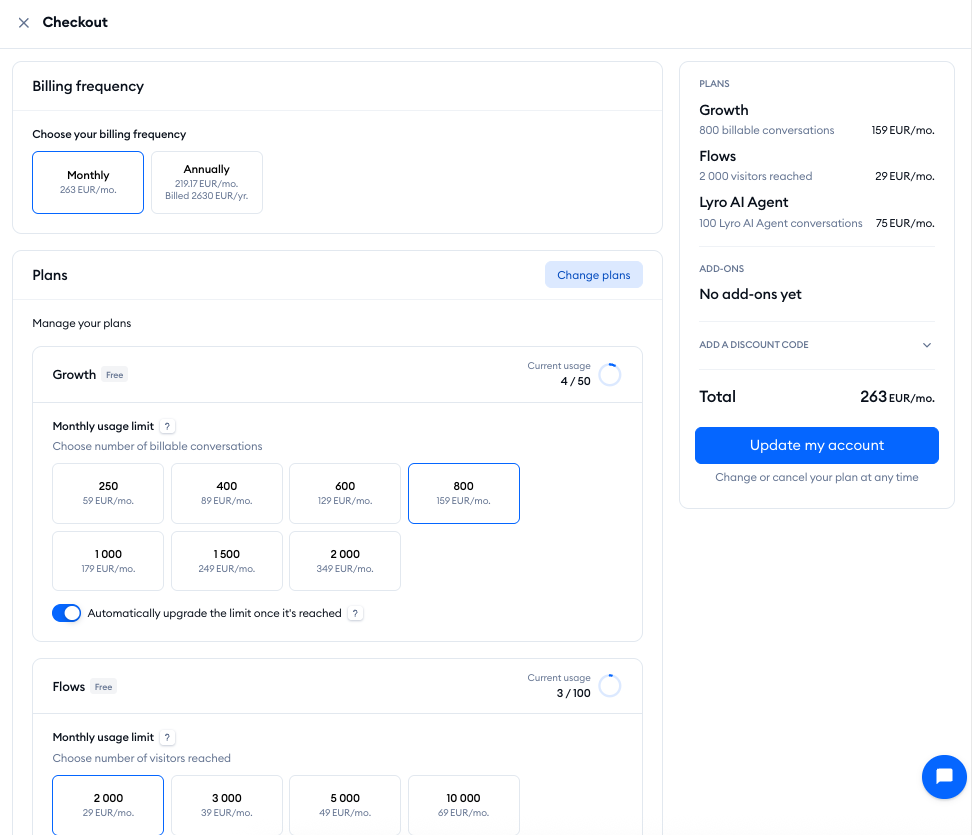Expand the Add a discount code section
Screen dimensions: 972x835
pos(754,345)
